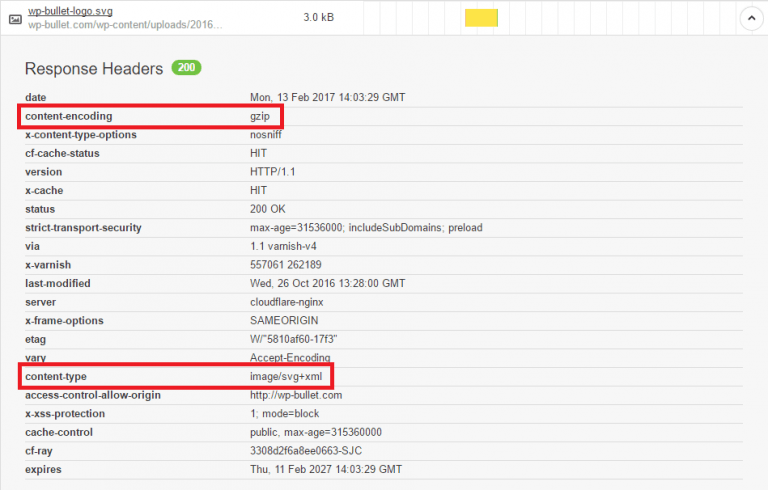
Task: Select the gzip value
Action: tap(260, 116)
